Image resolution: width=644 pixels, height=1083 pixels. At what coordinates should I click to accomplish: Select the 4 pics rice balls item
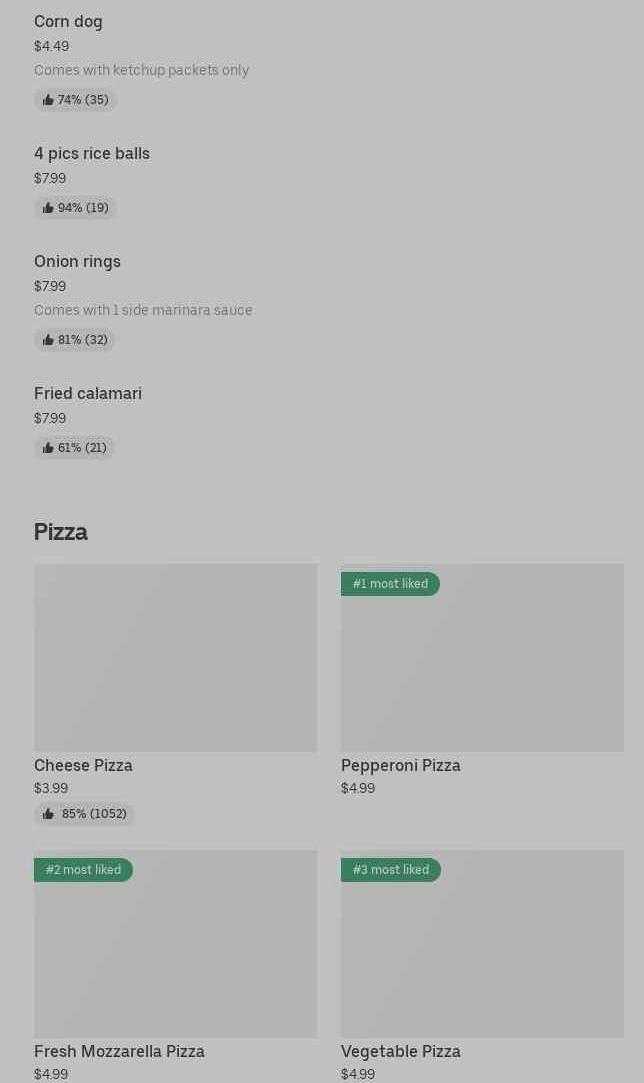click(x=92, y=153)
